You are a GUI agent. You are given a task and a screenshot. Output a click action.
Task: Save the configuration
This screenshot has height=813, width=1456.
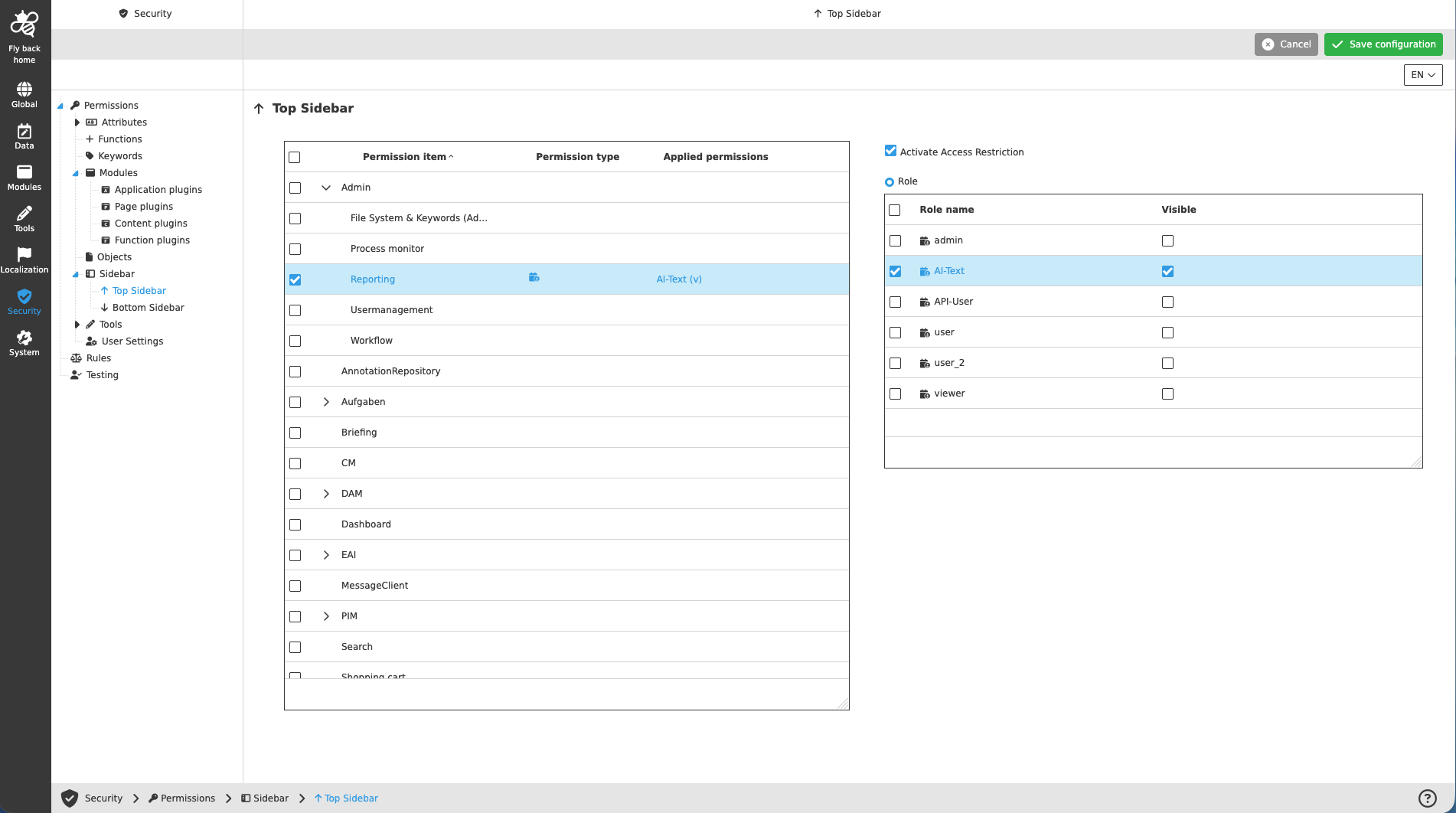tap(1383, 44)
